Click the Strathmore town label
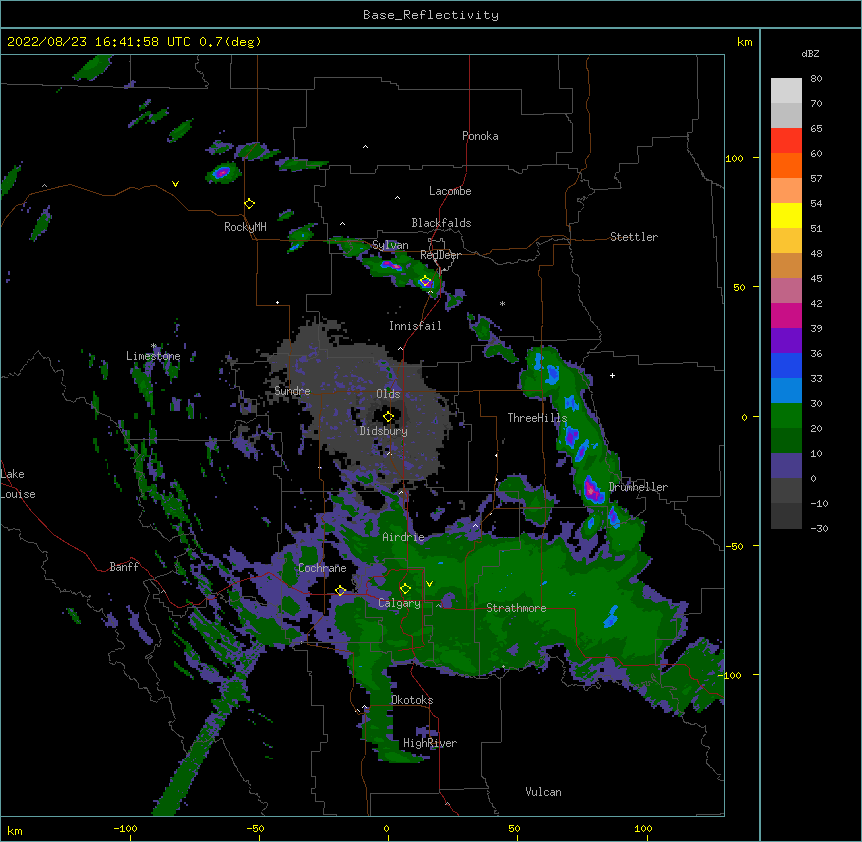The image size is (862, 842). (516, 608)
